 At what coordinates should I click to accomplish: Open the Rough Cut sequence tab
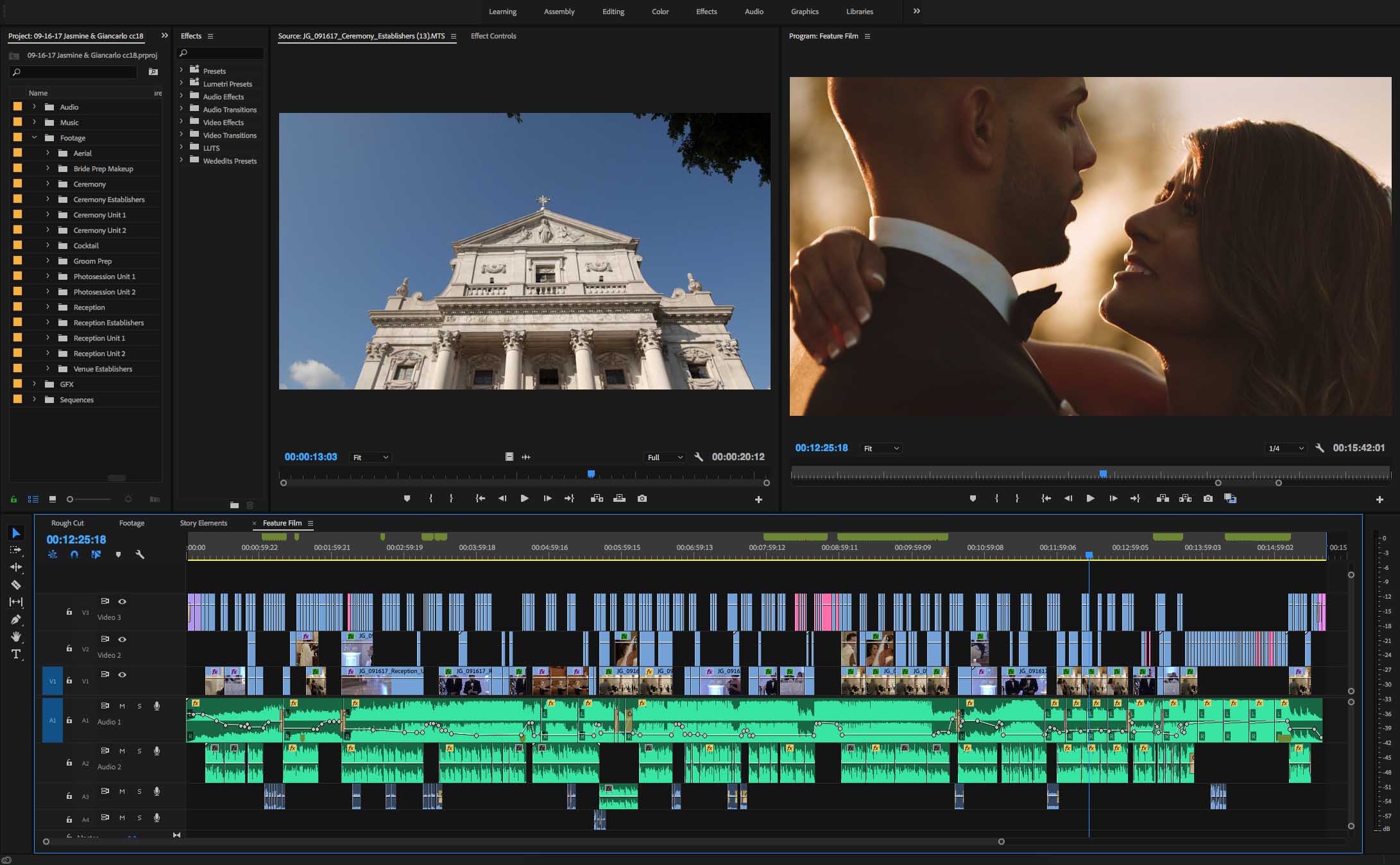click(68, 523)
